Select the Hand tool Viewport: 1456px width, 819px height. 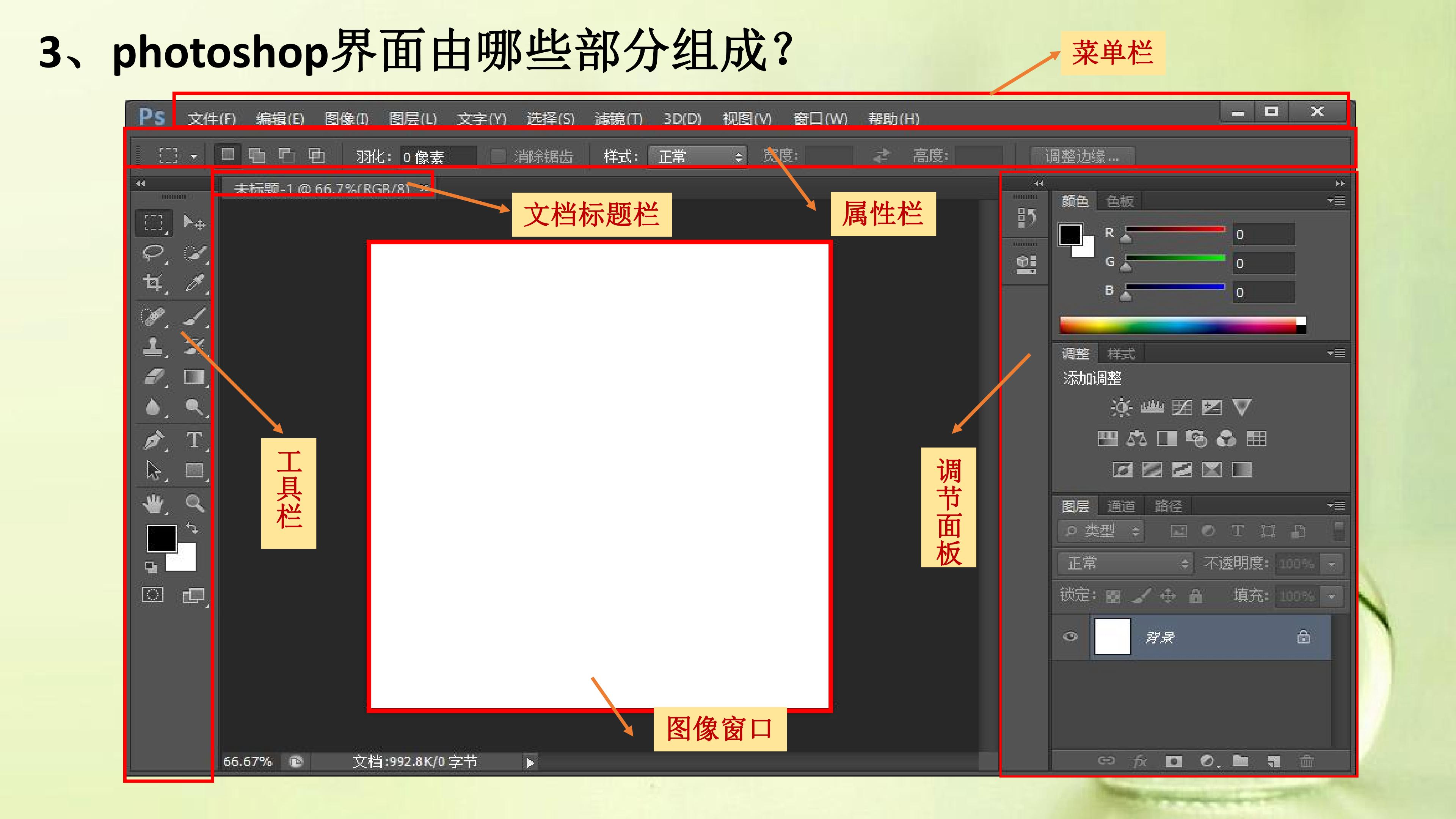tap(153, 503)
